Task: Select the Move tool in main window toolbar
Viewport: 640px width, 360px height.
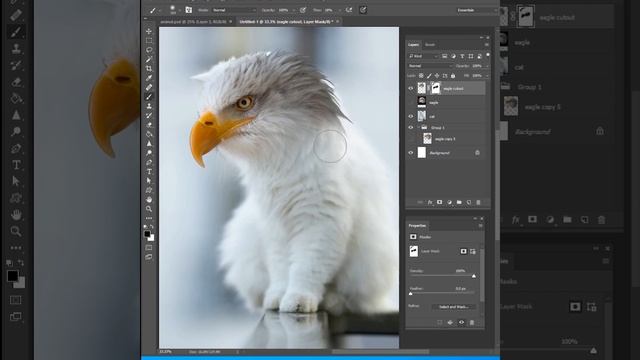Action: coord(149,31)
